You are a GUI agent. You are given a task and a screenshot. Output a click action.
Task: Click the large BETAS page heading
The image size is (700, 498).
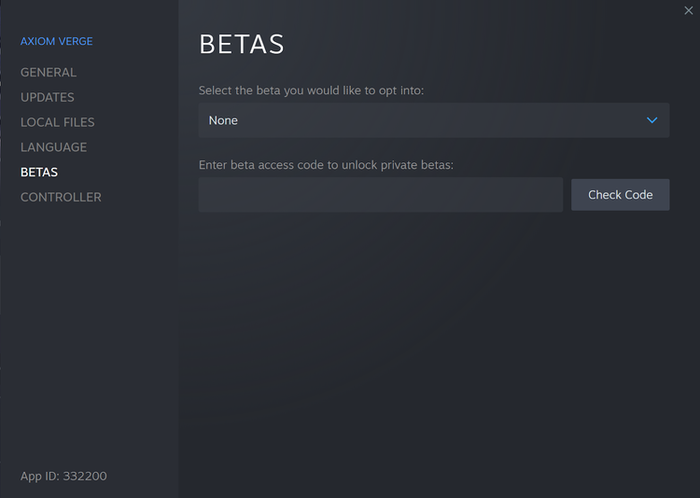point(242,45)
